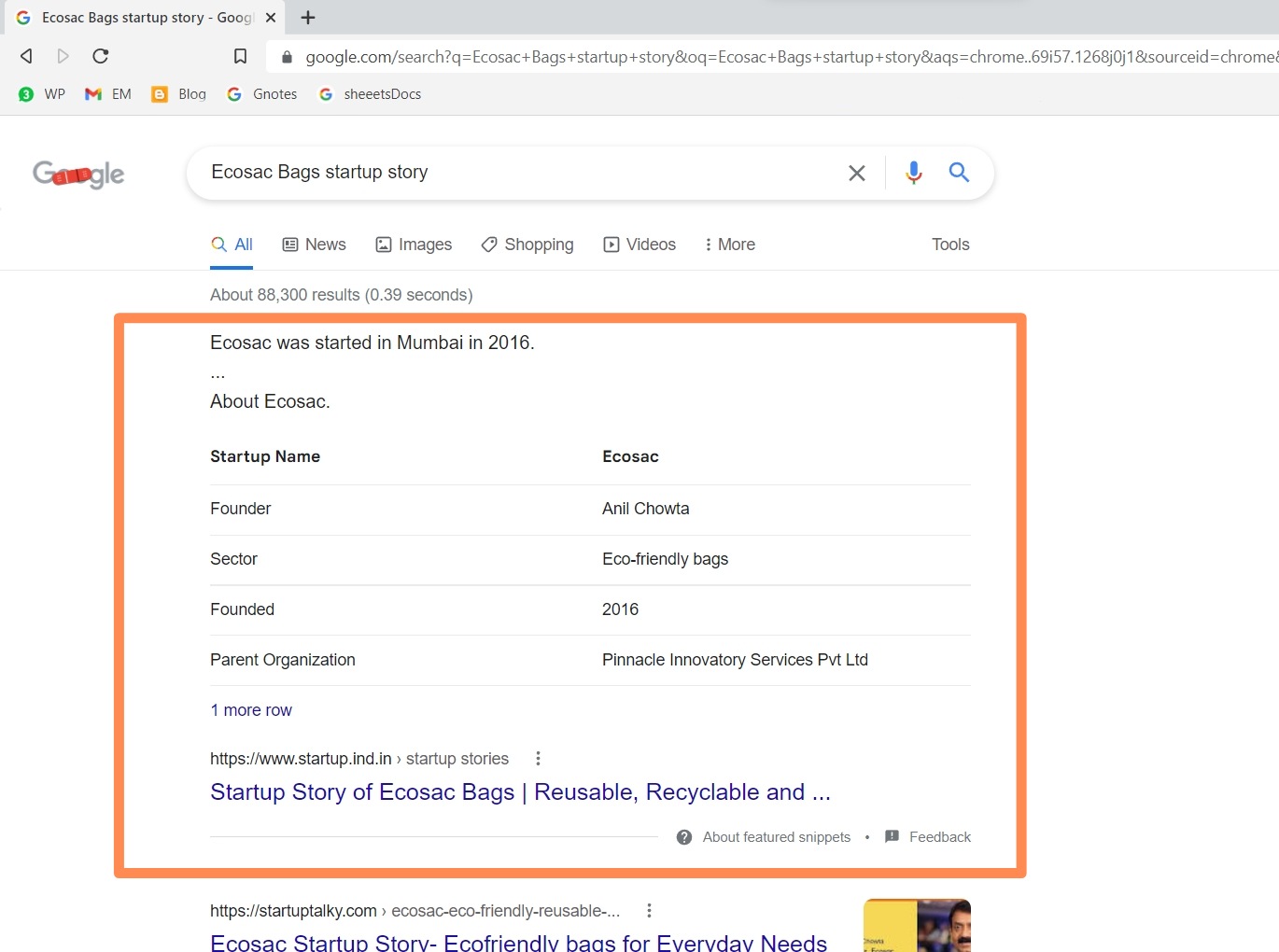
Task: Go forward with the browser forward arrow
Action: tap(63, 56)
